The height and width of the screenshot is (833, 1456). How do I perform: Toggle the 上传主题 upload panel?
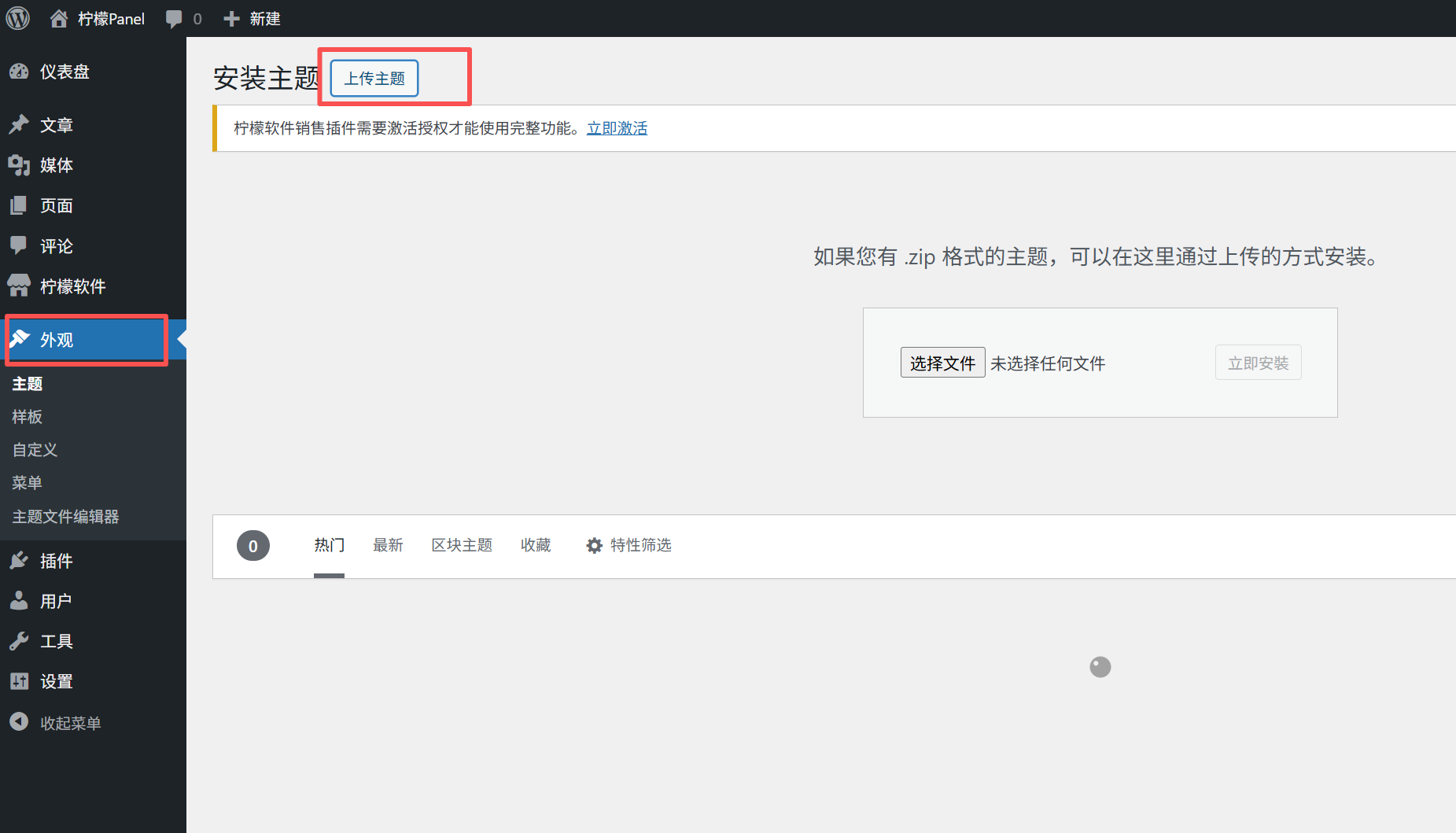(374, 79)
